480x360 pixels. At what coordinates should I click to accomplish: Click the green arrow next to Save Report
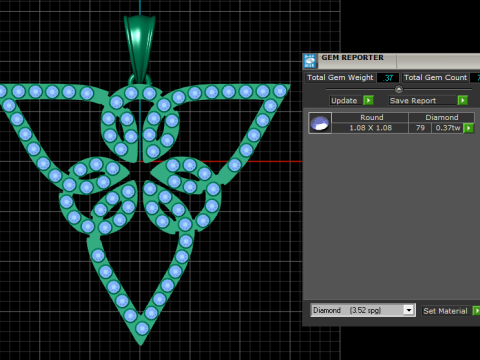point(463,100)
